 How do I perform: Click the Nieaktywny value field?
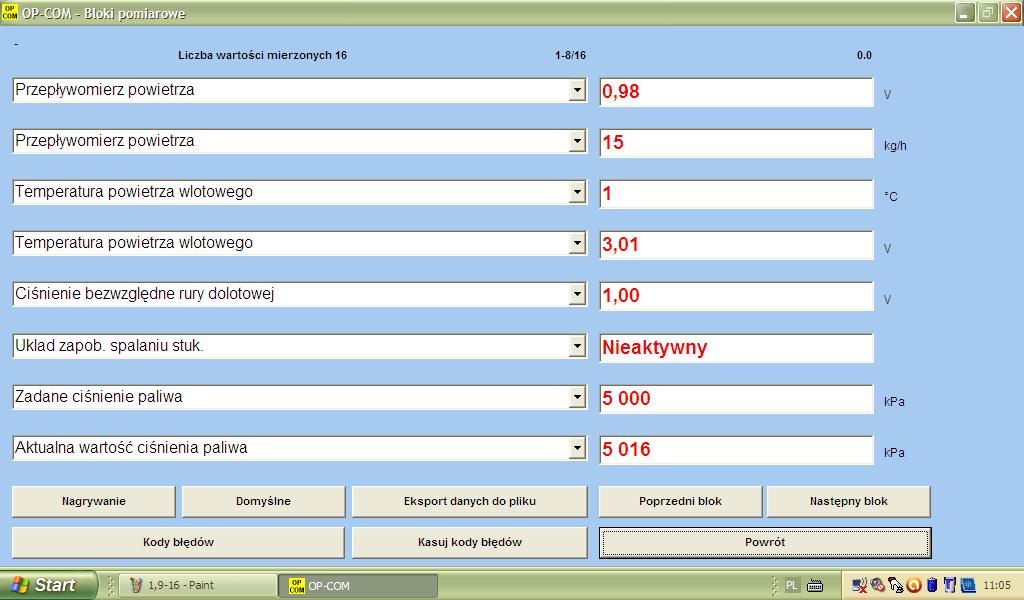735,348
